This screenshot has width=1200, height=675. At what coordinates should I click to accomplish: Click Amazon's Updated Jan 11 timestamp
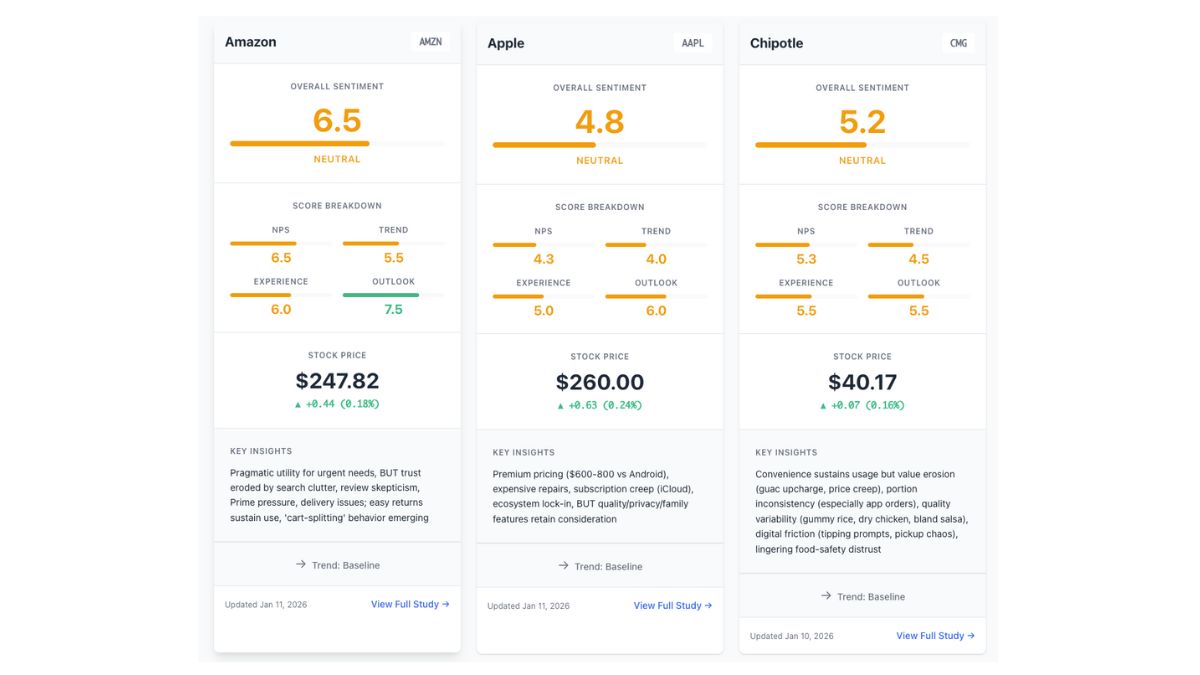click(x=266, y=604)
